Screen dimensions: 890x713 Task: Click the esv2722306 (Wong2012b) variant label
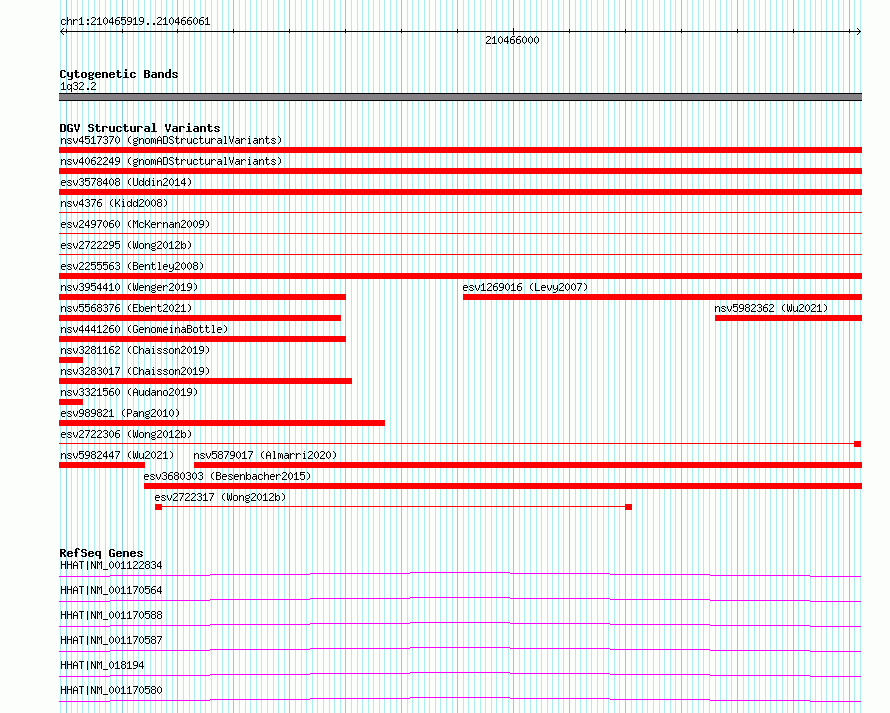pyautogui.click(x=126, y=434)
